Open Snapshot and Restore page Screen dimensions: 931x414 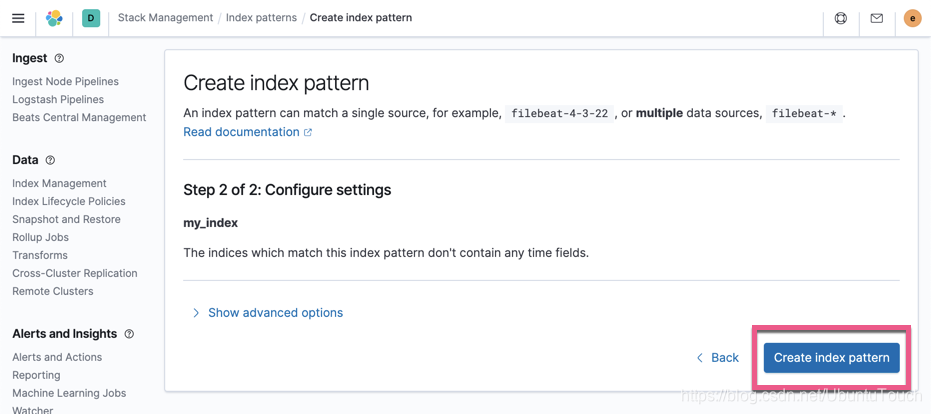tap(66, 220)
